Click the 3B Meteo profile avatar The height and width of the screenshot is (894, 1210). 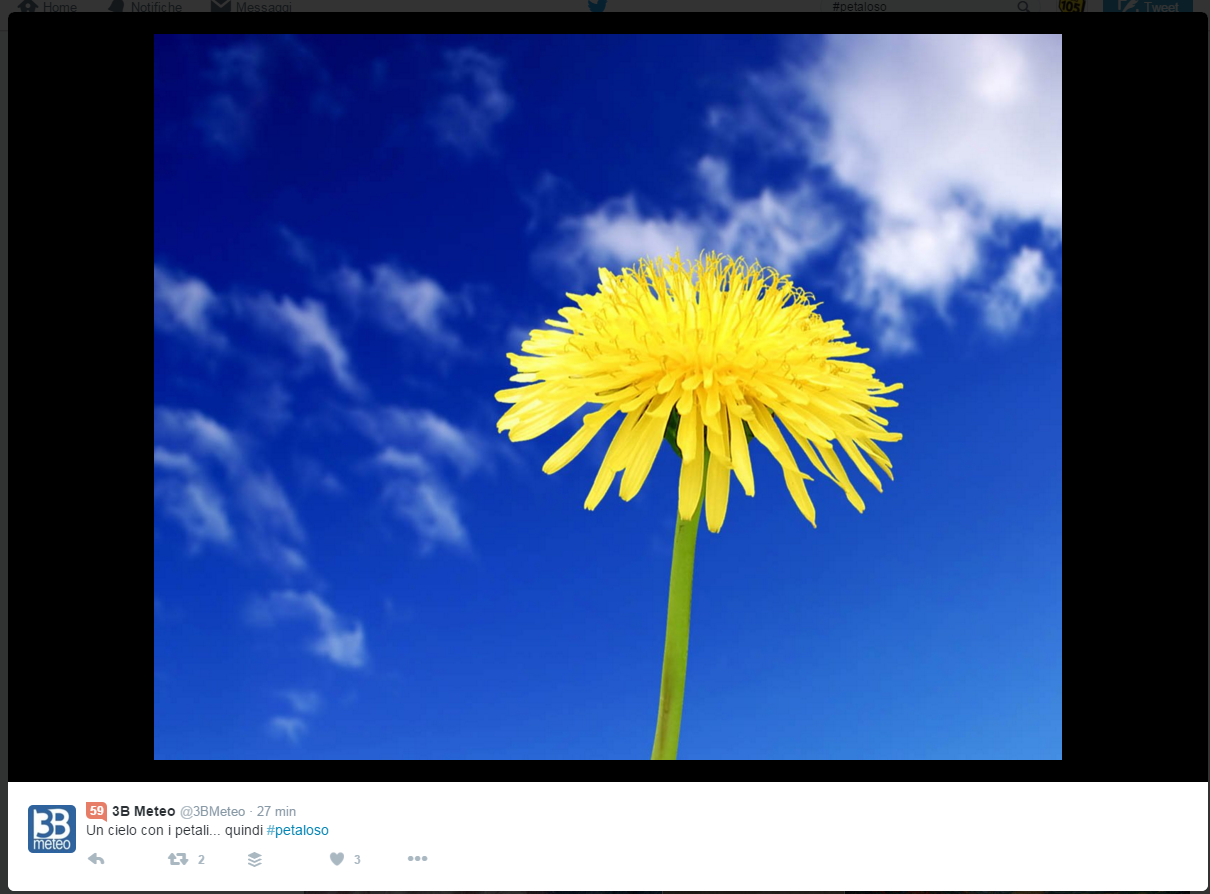[x=51, y=829]
